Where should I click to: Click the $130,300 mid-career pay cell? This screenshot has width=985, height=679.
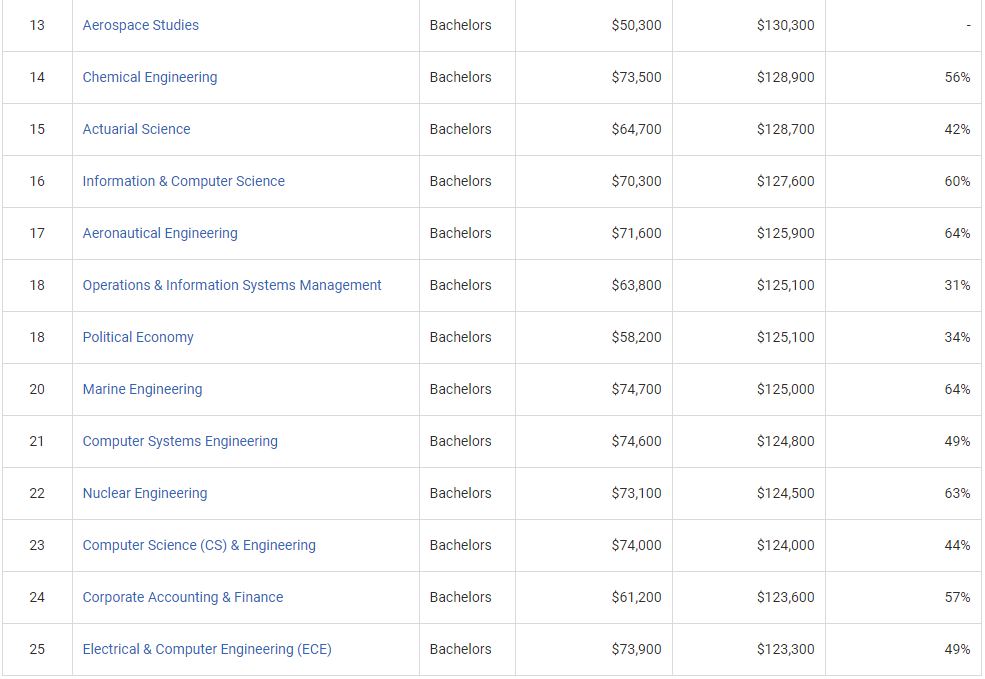(x=785, y=25)
